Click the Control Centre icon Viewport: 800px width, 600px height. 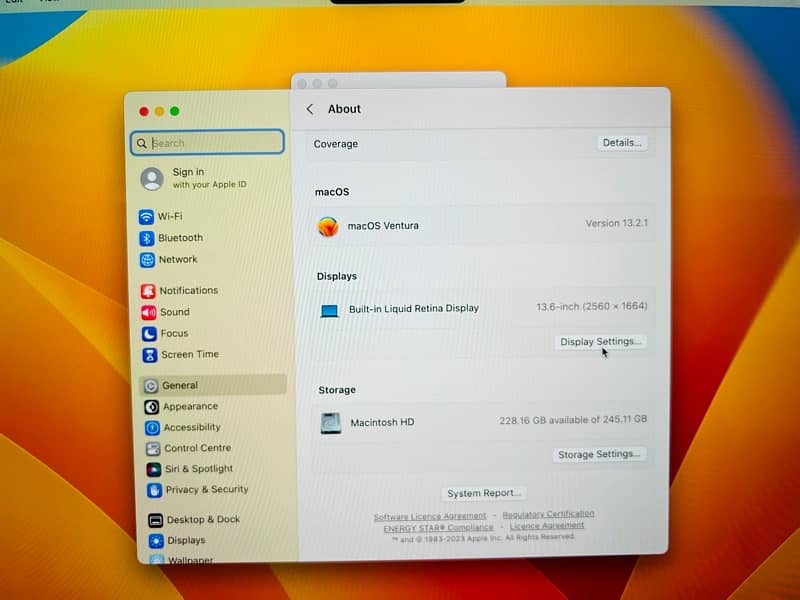pyautogui.click(x=153, y=448)
